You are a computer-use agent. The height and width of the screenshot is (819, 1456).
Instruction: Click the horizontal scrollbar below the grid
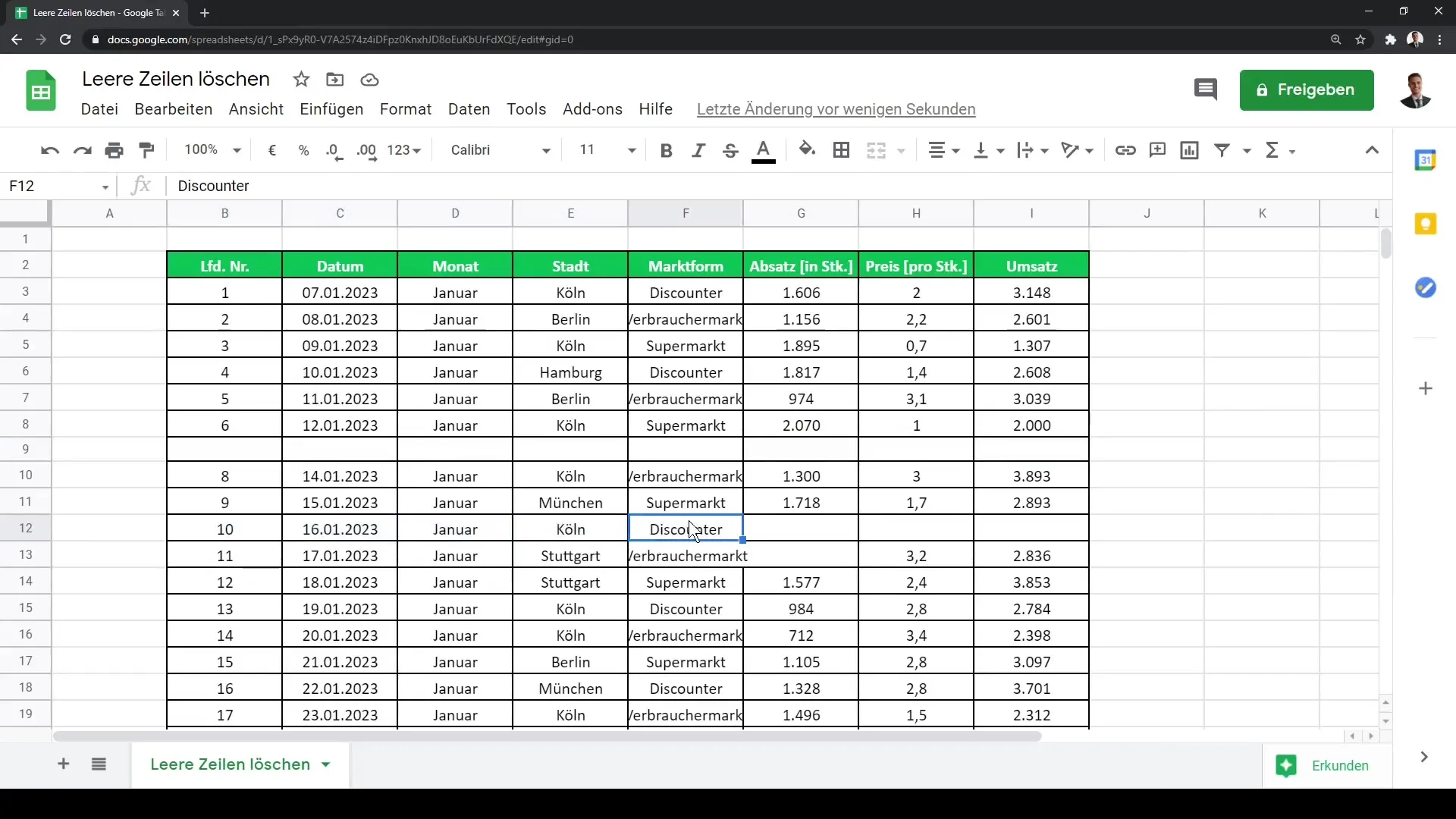(x=546, y=736)
